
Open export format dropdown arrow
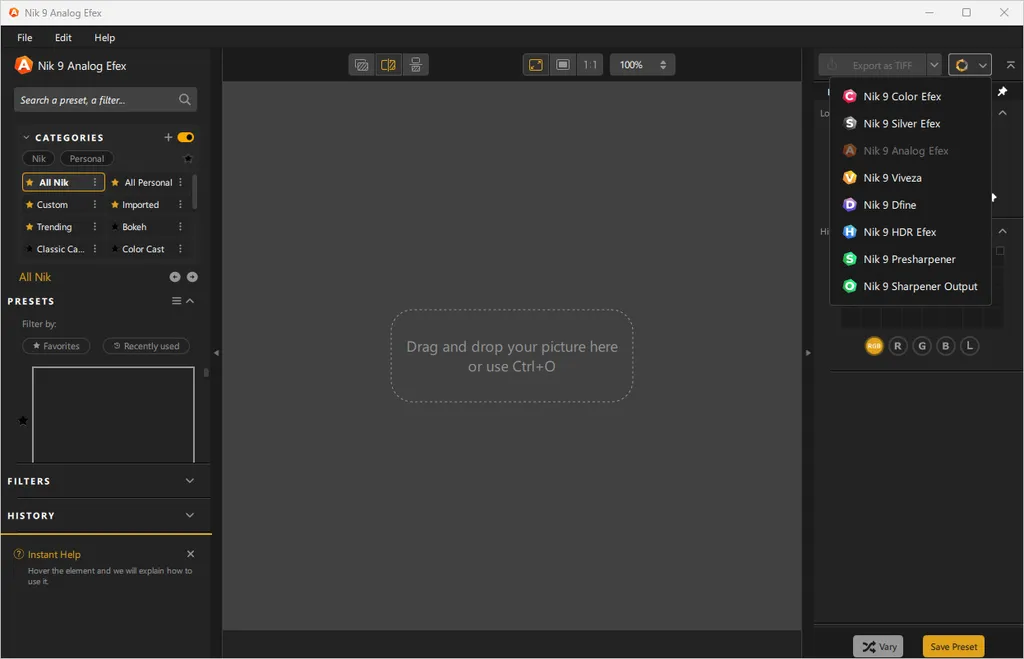coord(934,65)
